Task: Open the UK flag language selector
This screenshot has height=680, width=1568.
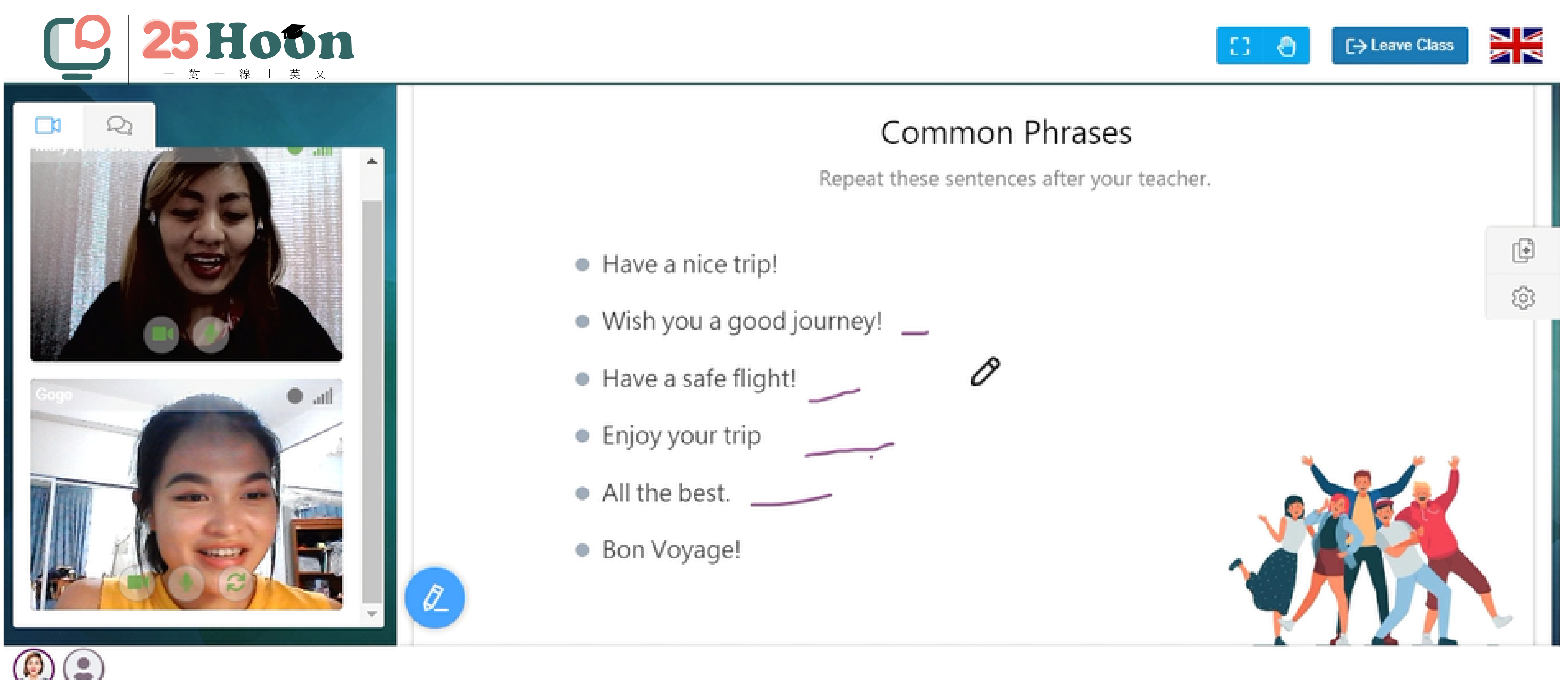Action: 1516,46
